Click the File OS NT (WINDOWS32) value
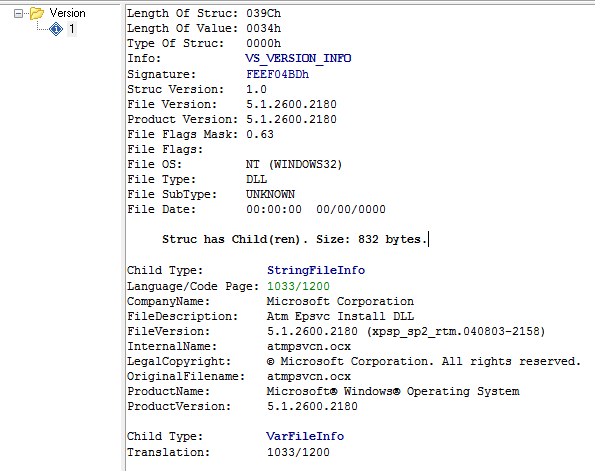Image resolution: width=595 pixels, height=471 pixels. [294, 164]
